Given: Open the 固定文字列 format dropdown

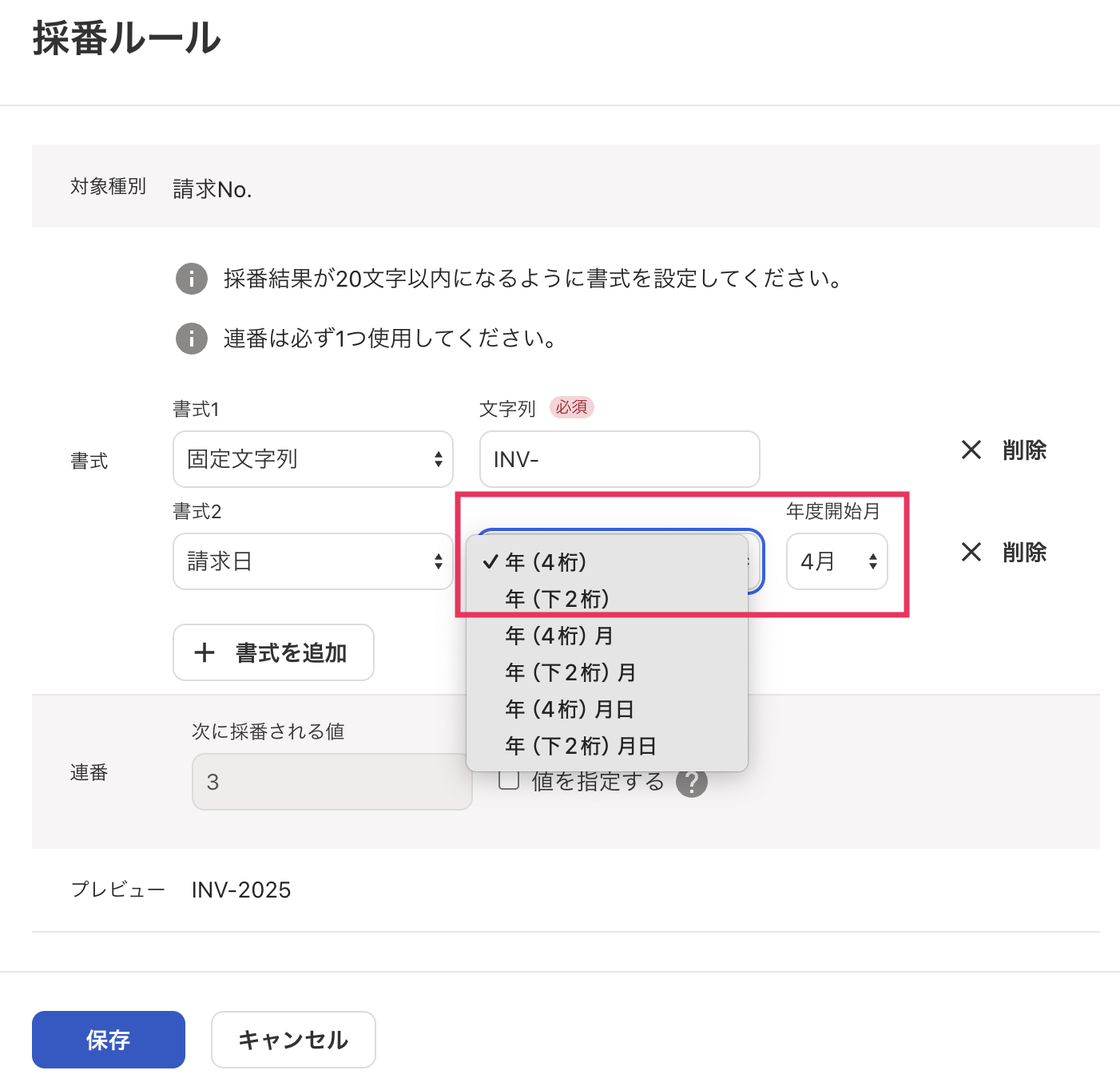Looking at the screenshot, I should tap(312, 459).
